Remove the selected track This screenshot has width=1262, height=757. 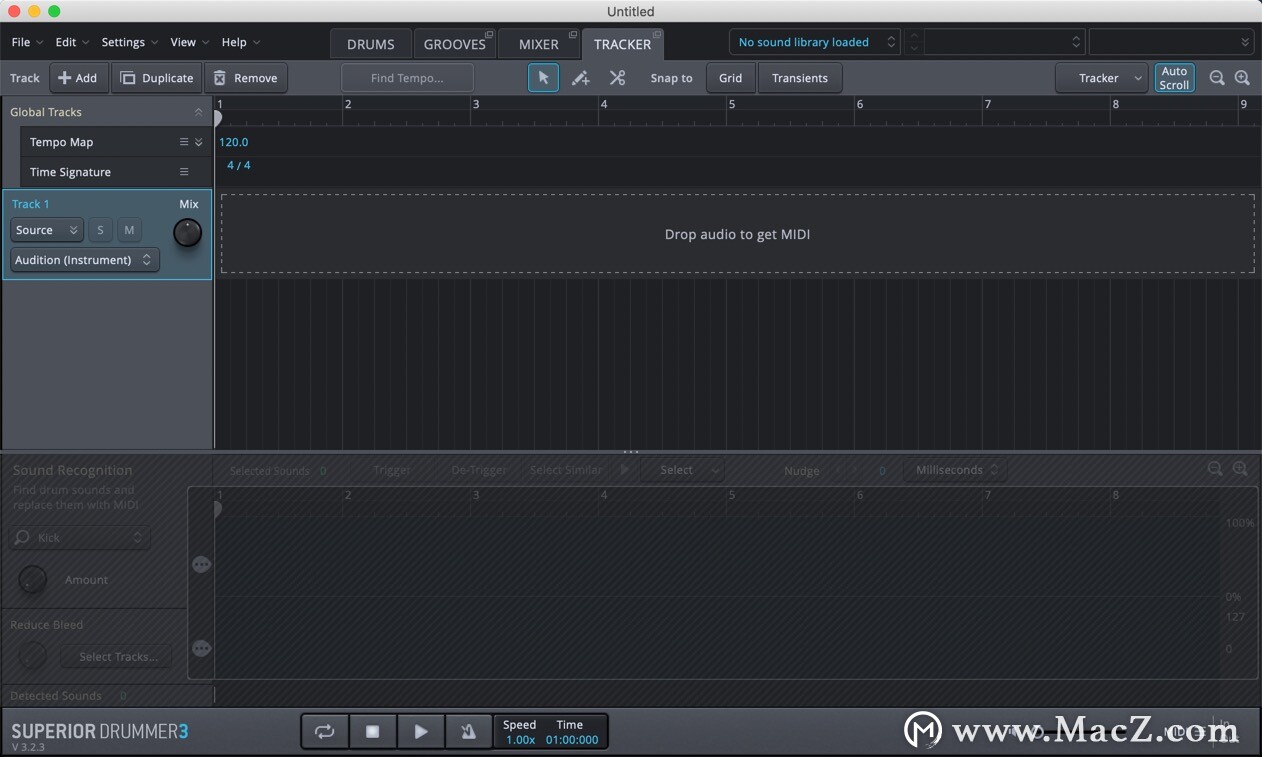coord(246,78)
